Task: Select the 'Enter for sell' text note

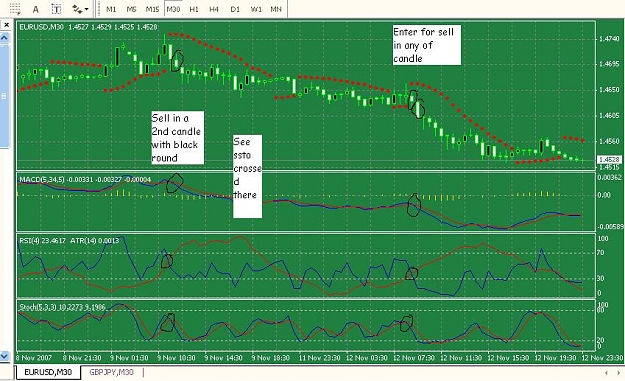Action: [x=426, y=45]
